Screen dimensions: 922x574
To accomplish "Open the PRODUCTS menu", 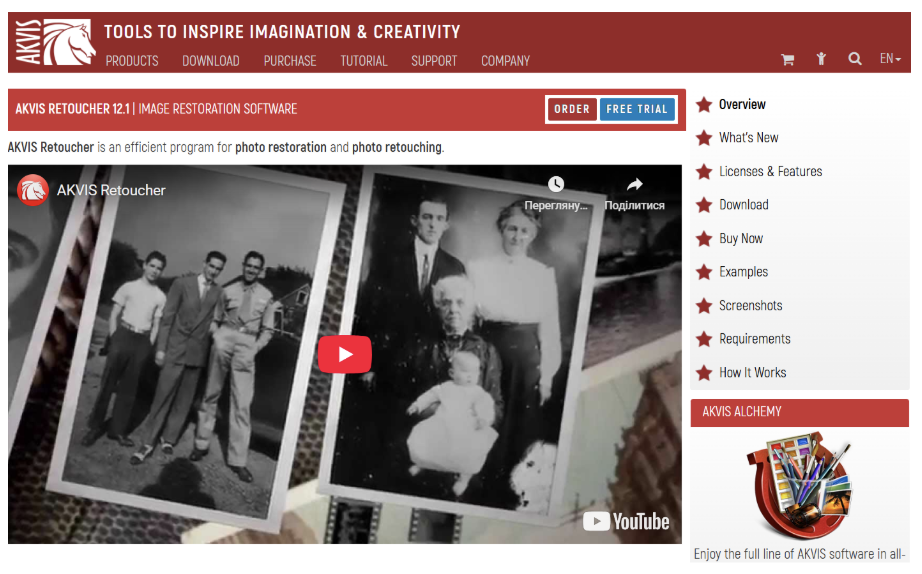I will (132, 61).
